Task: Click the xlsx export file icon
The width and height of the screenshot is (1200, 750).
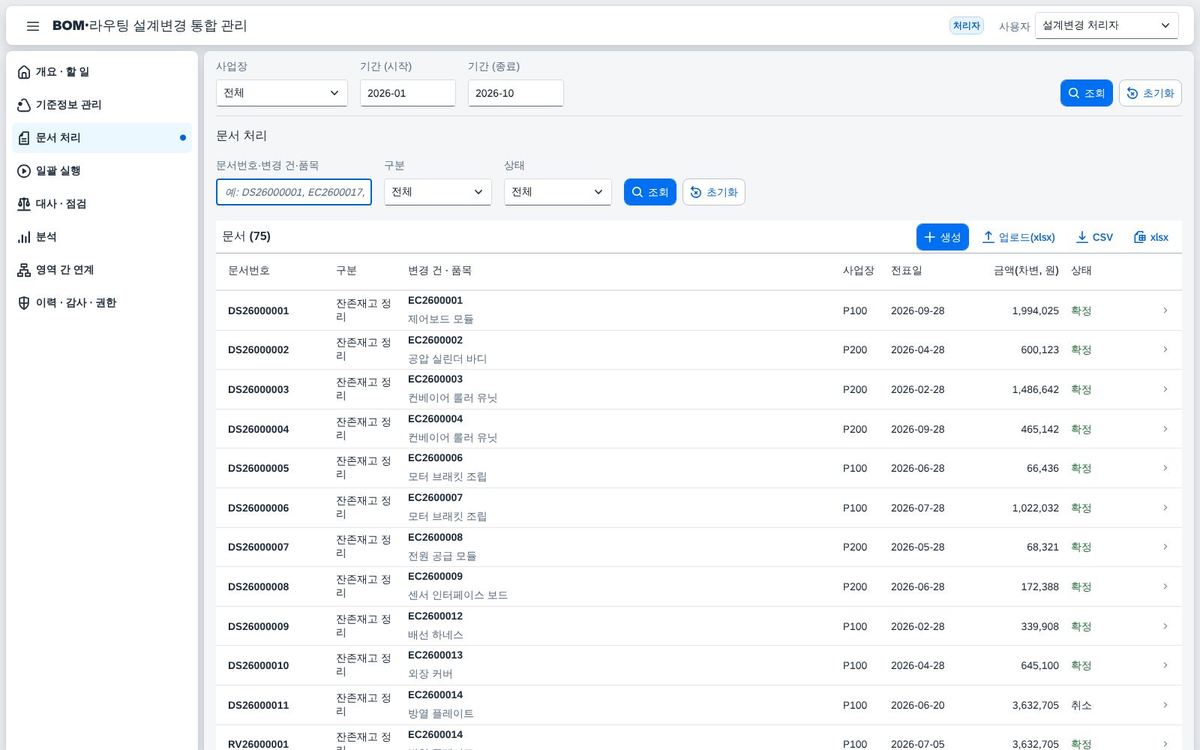Action: [x=1140, y=237]
